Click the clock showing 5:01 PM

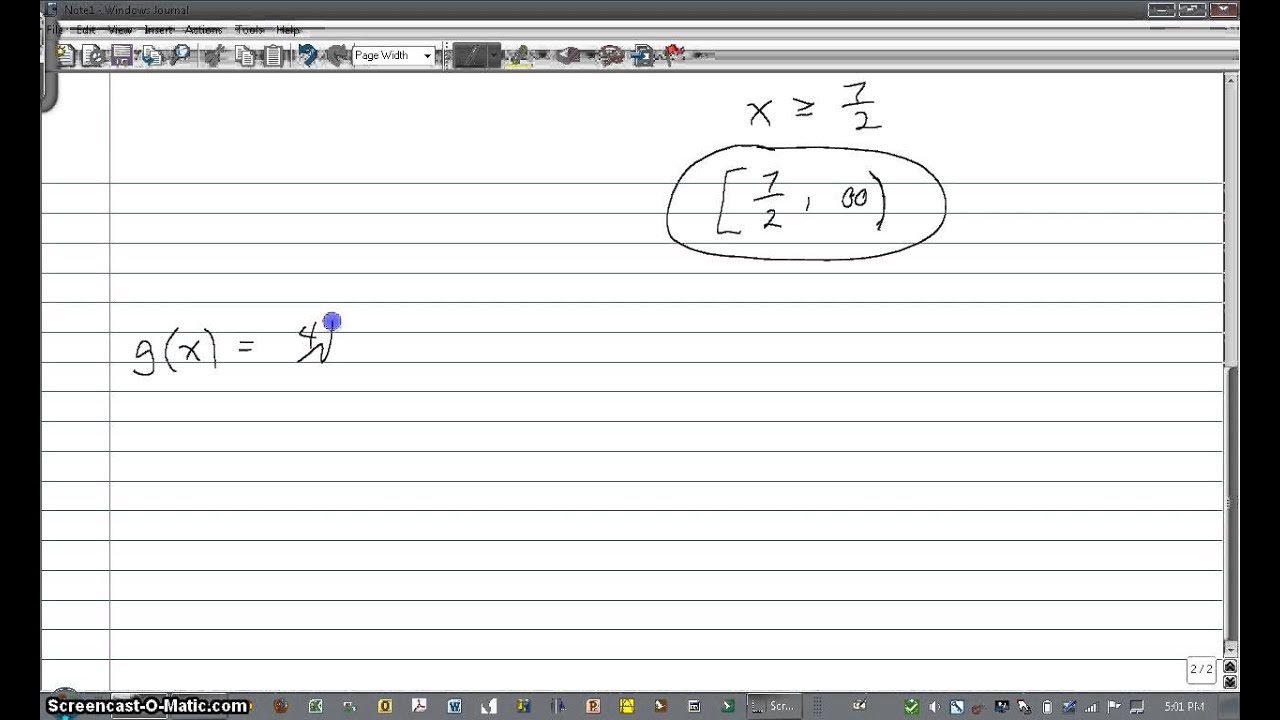tap(1183, 706)
